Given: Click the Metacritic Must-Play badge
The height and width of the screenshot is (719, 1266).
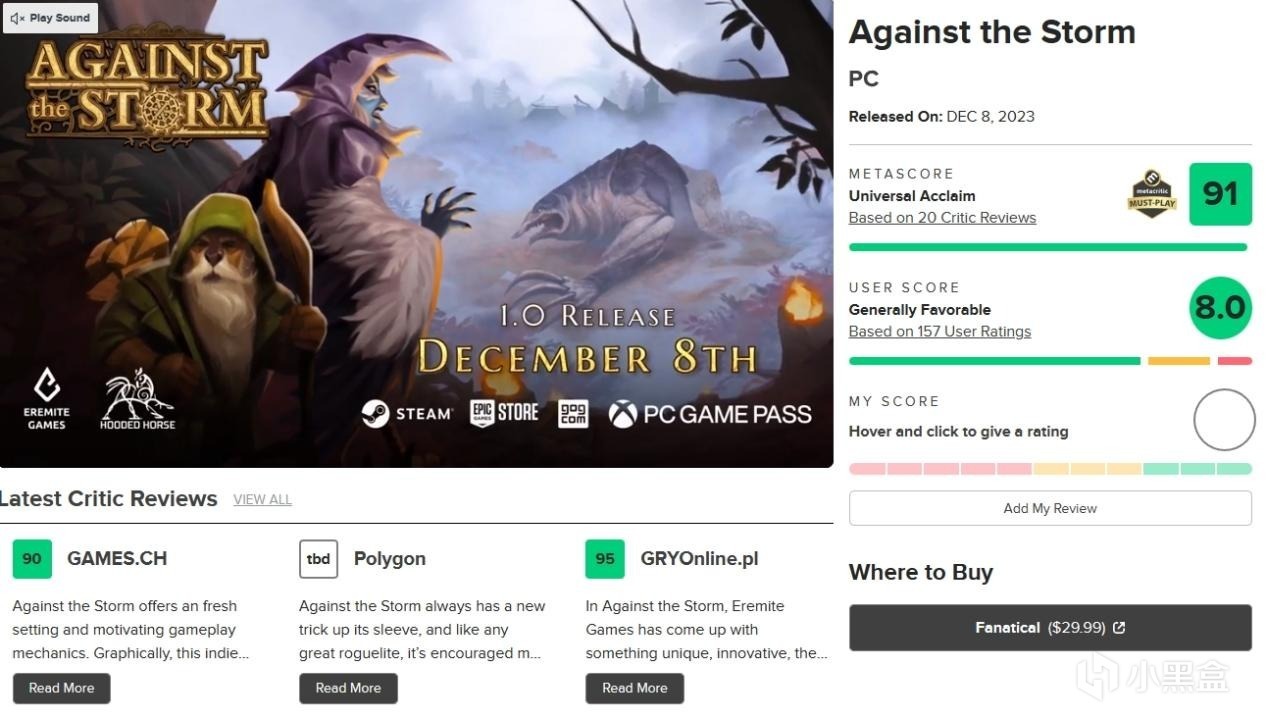Looking at the screenshot, I should pos(1152,194).
